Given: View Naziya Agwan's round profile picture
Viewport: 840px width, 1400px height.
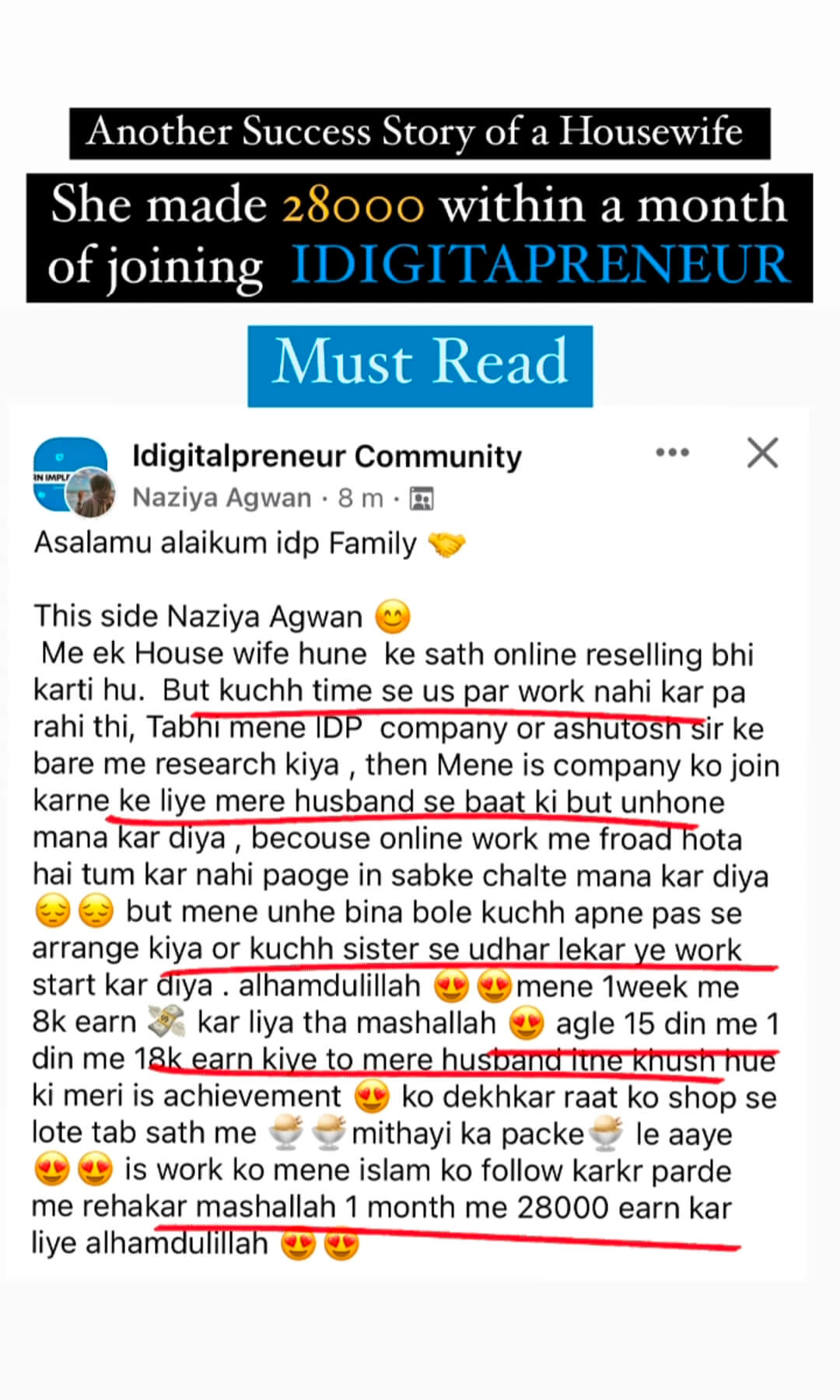Looking at the screenshot, I should tap(91, 492).
